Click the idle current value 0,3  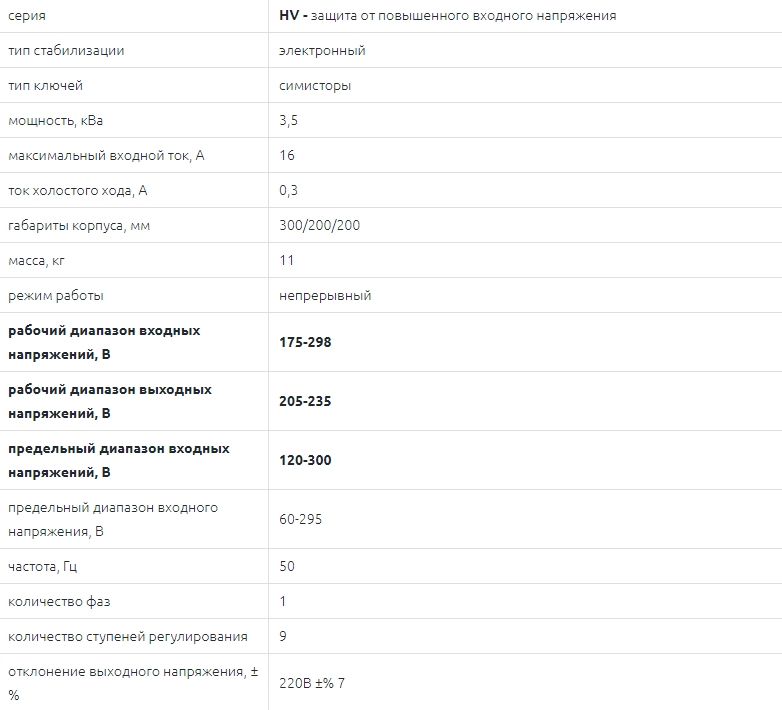288,190
